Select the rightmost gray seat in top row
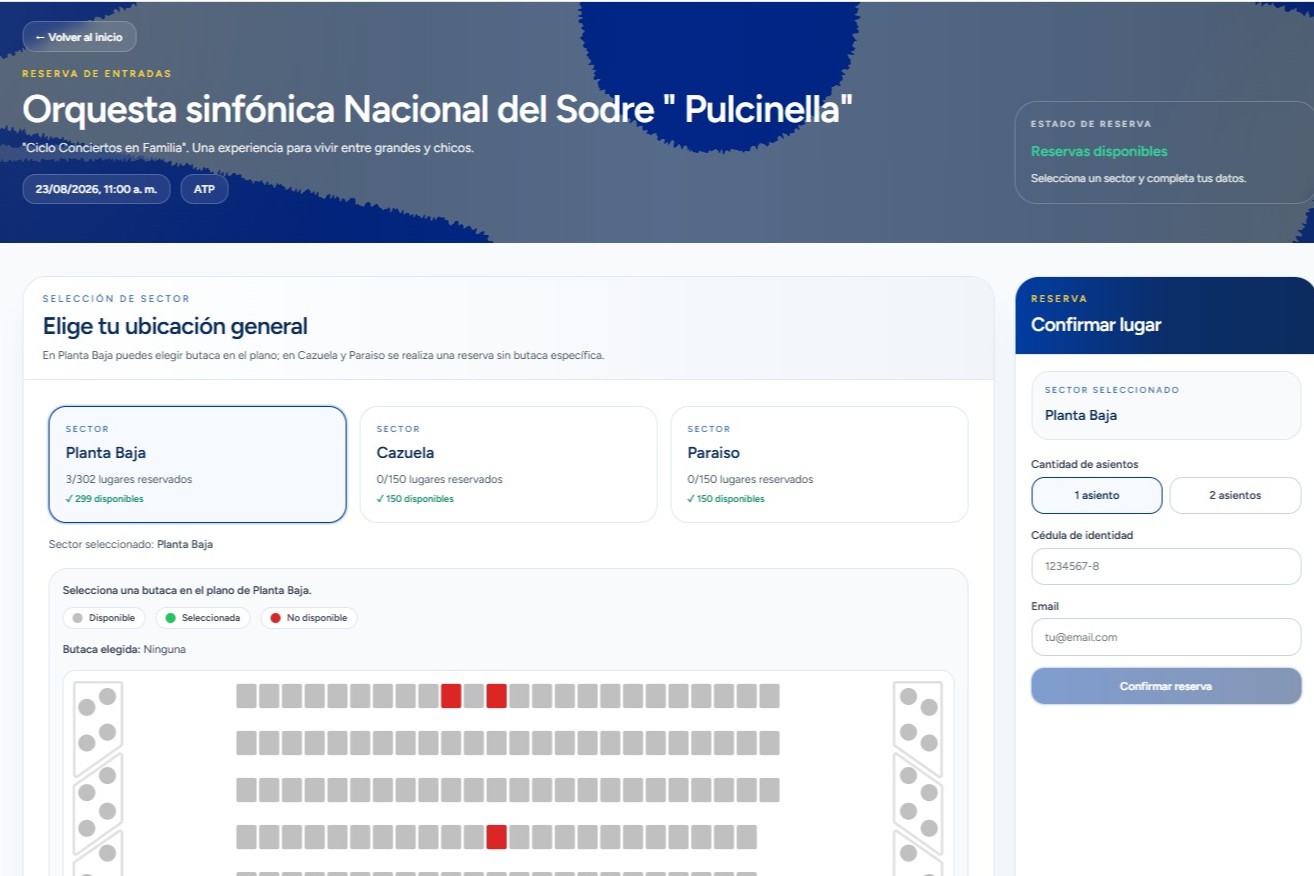 point(769,696)
